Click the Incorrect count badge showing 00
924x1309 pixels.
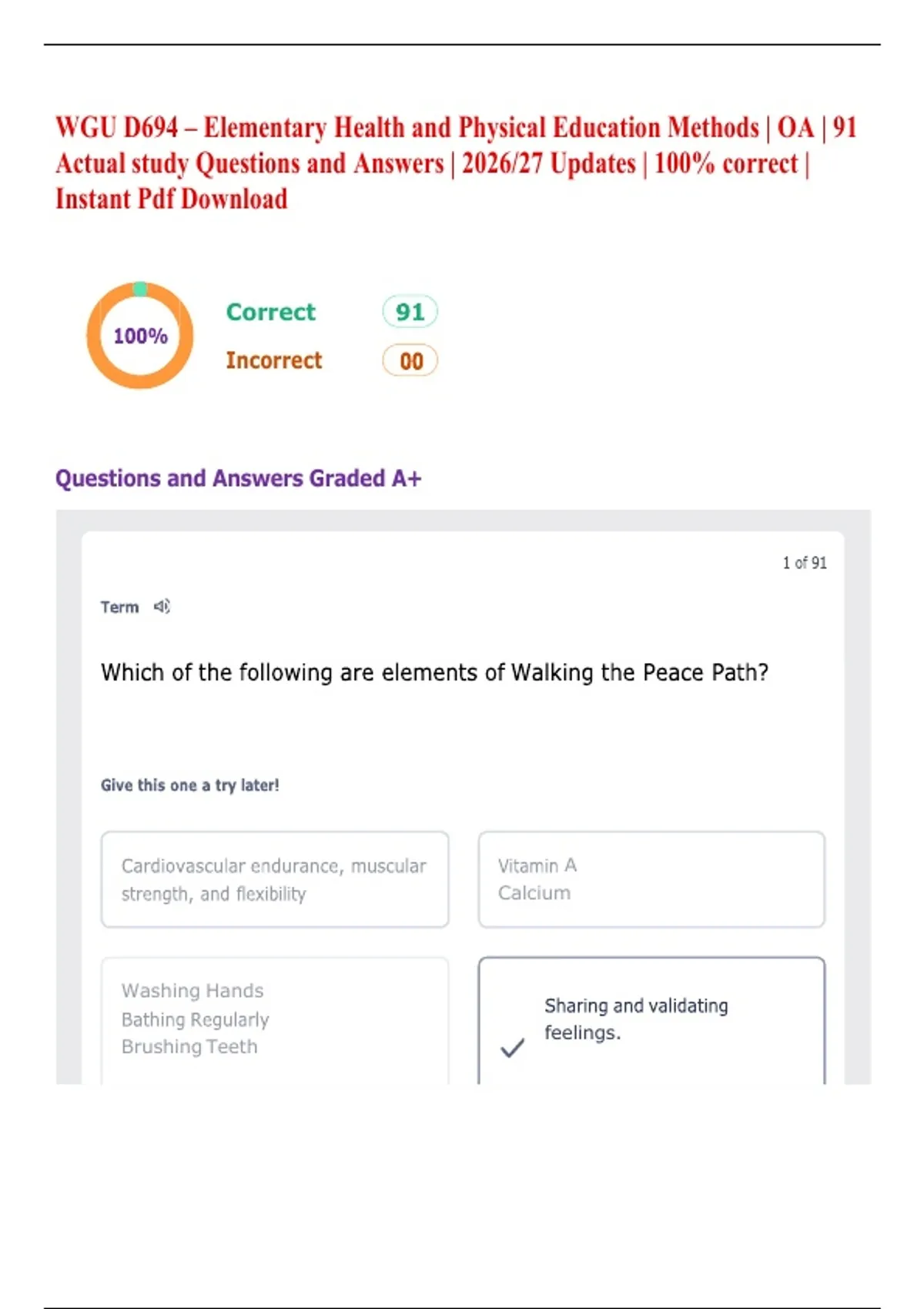click(410, 361)
